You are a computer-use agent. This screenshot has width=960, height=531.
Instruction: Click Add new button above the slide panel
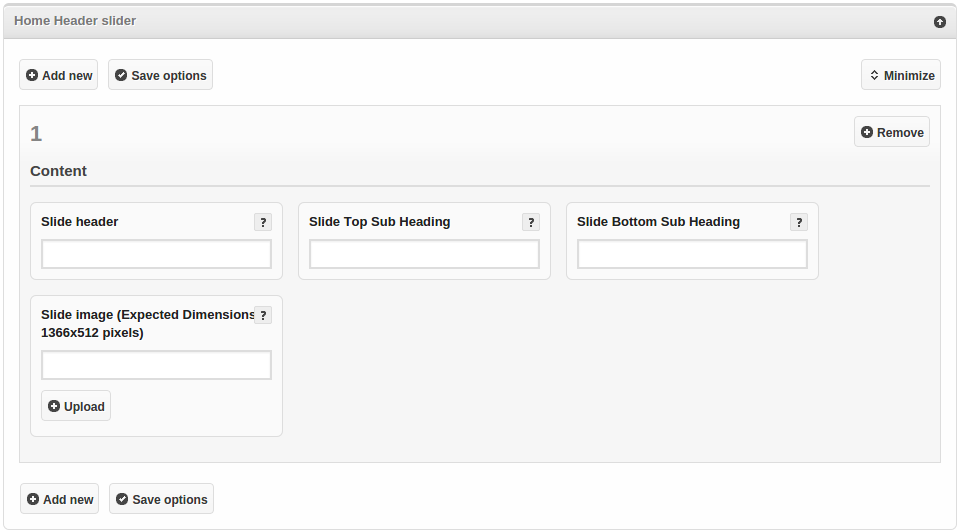click(59, 75)
